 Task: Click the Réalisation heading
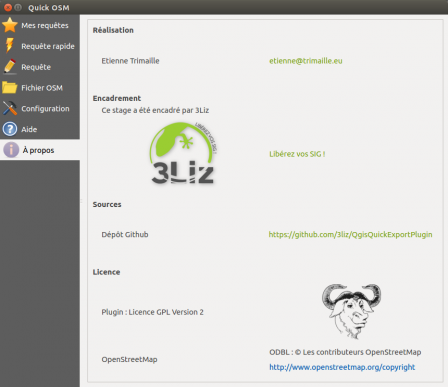tap(113, 30)
